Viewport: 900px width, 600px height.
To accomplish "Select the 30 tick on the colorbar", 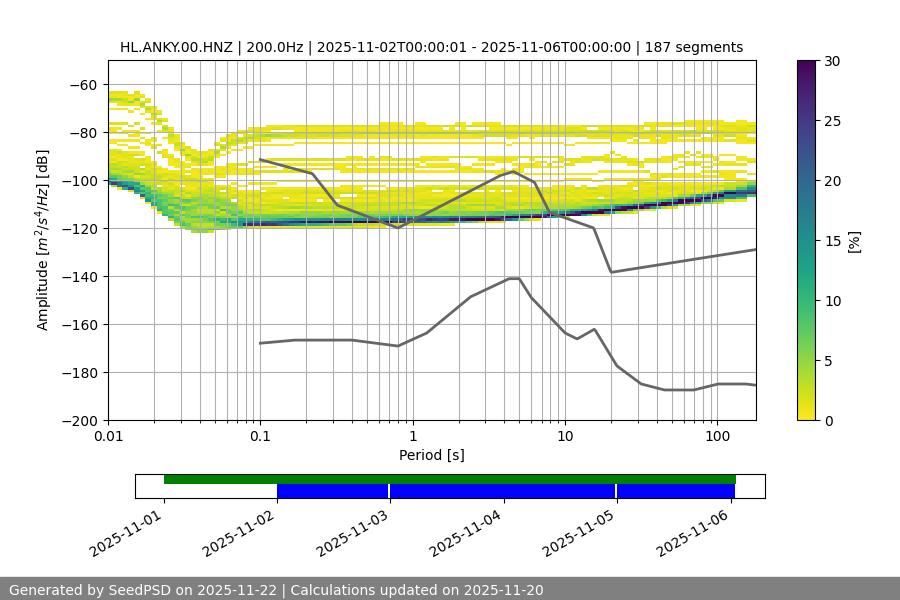I will (831, 61).
